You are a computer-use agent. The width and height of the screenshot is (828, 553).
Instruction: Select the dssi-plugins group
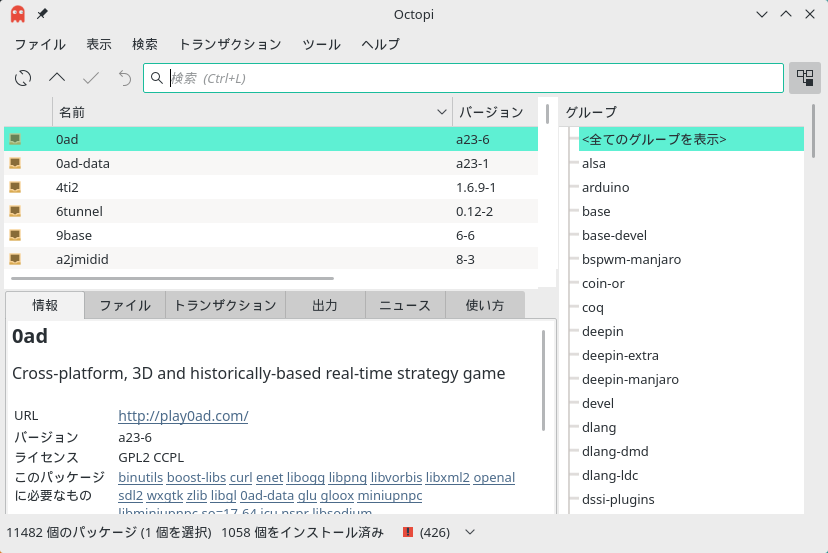coord(618,499)
